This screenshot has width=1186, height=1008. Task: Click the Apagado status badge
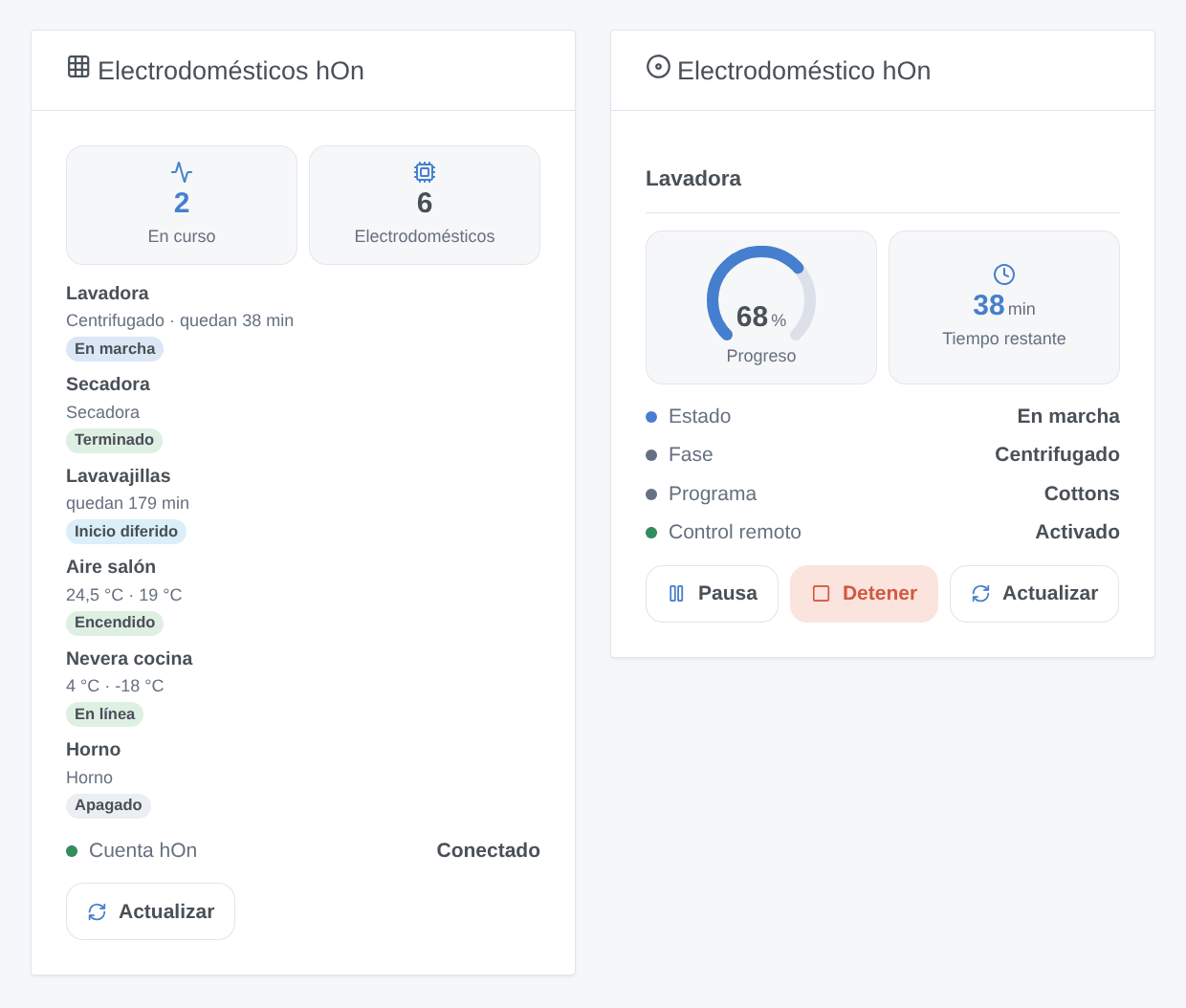(x=108, y=805)
